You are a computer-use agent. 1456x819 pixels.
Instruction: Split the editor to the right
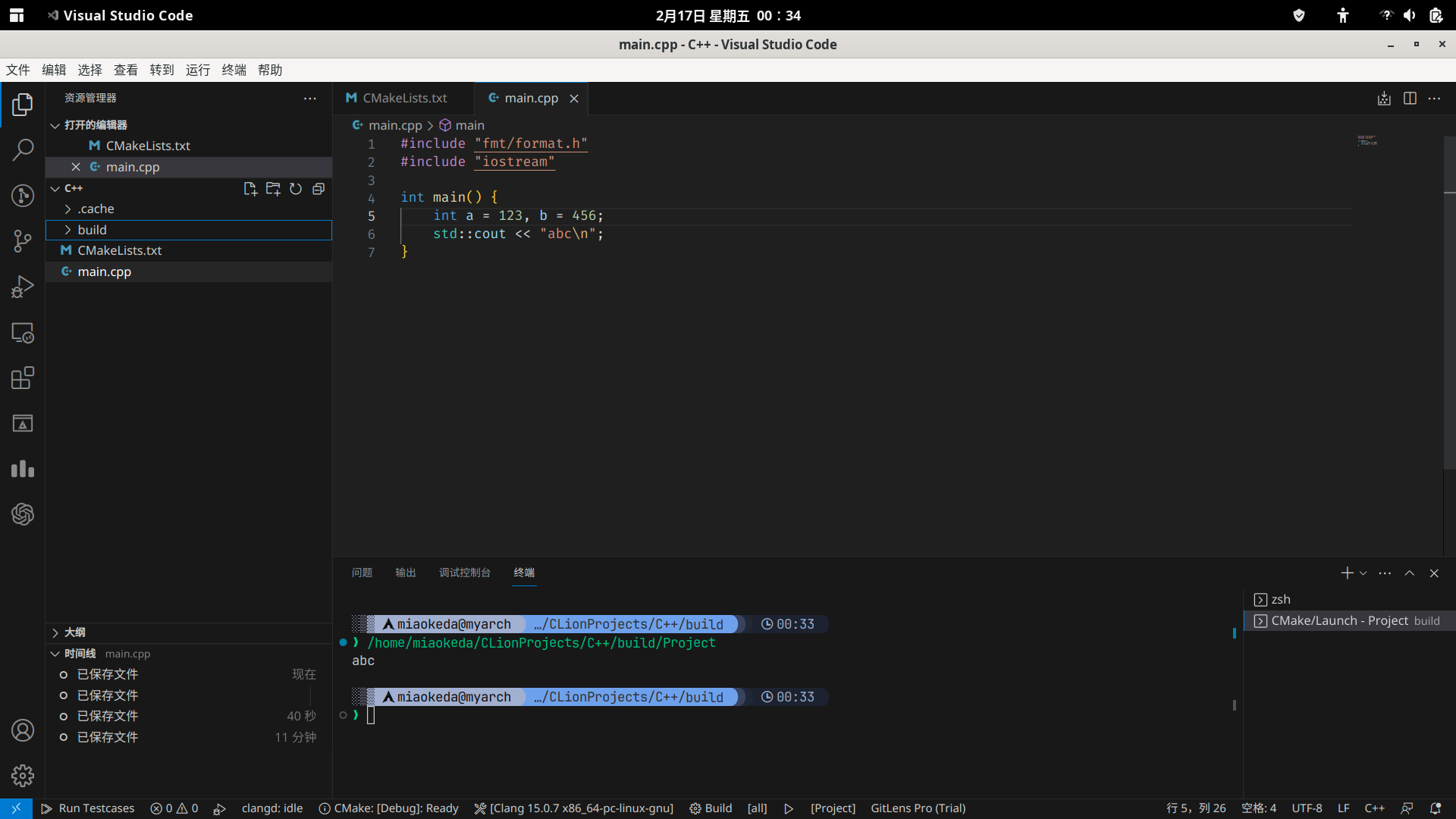pyautogui.click(x=1410, y=99)
